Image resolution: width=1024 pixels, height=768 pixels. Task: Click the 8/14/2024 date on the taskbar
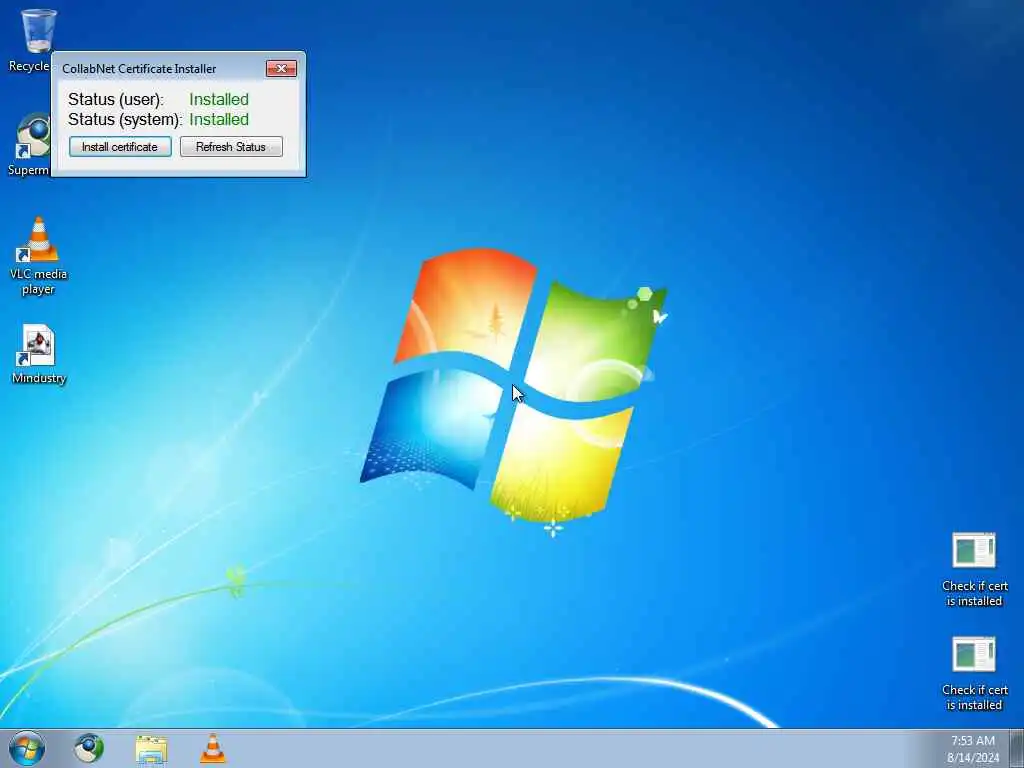[x=973, y=758]
